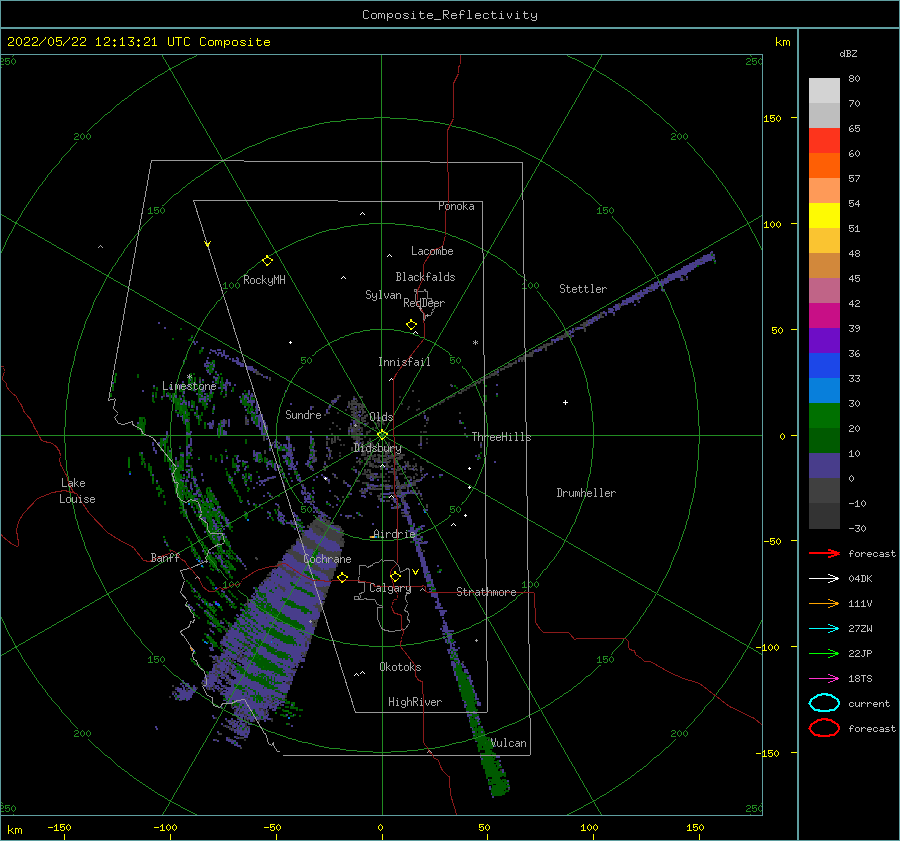Click the Ponoka label

456,206
